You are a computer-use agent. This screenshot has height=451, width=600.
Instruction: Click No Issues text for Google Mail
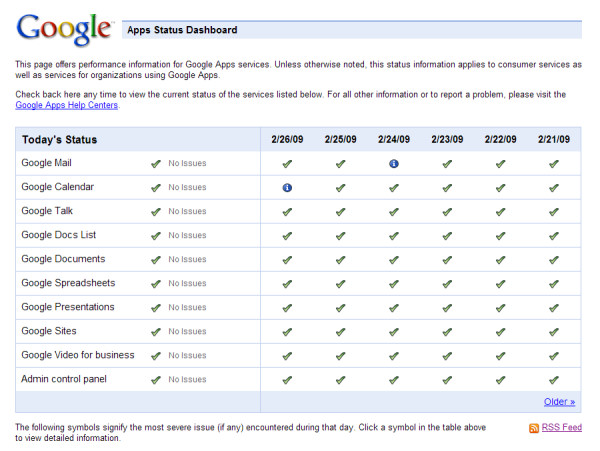click(x=188, y=163)
